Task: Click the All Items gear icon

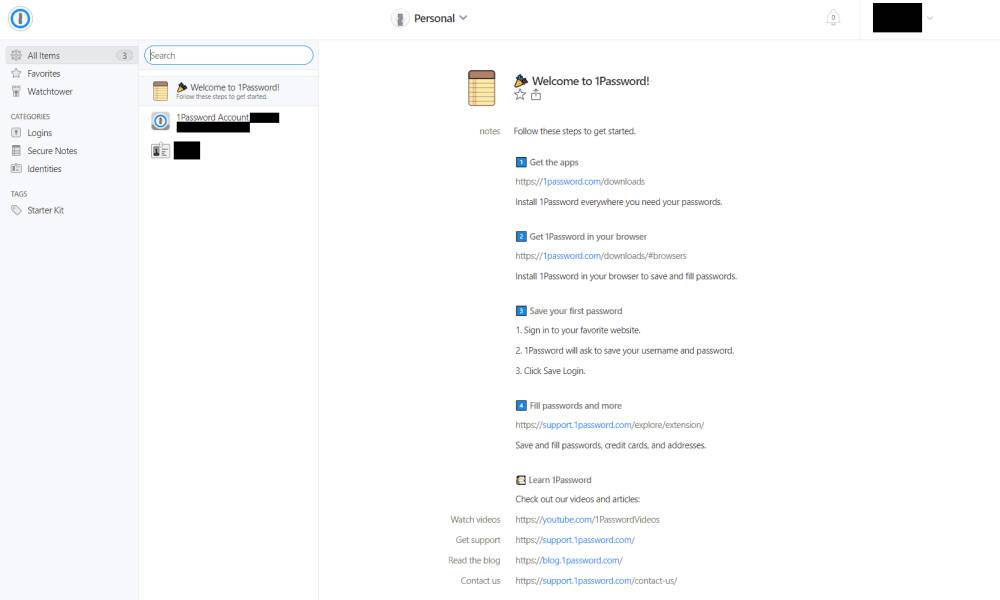Action: pyautogui.click(x=17, y=55)
